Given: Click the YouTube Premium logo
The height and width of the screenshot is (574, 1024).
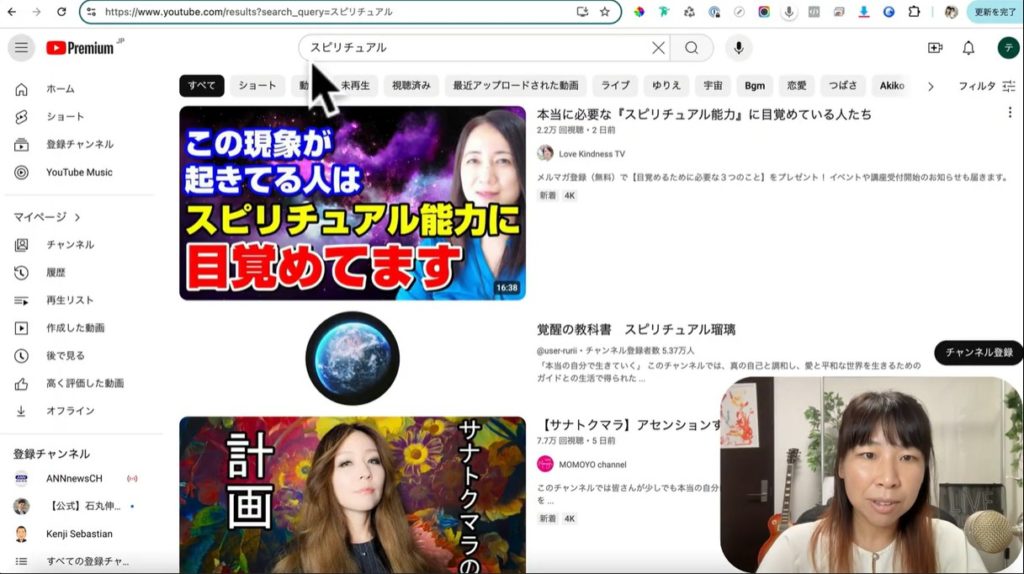Looking at the screenshot, I should (x=80, y=48).
